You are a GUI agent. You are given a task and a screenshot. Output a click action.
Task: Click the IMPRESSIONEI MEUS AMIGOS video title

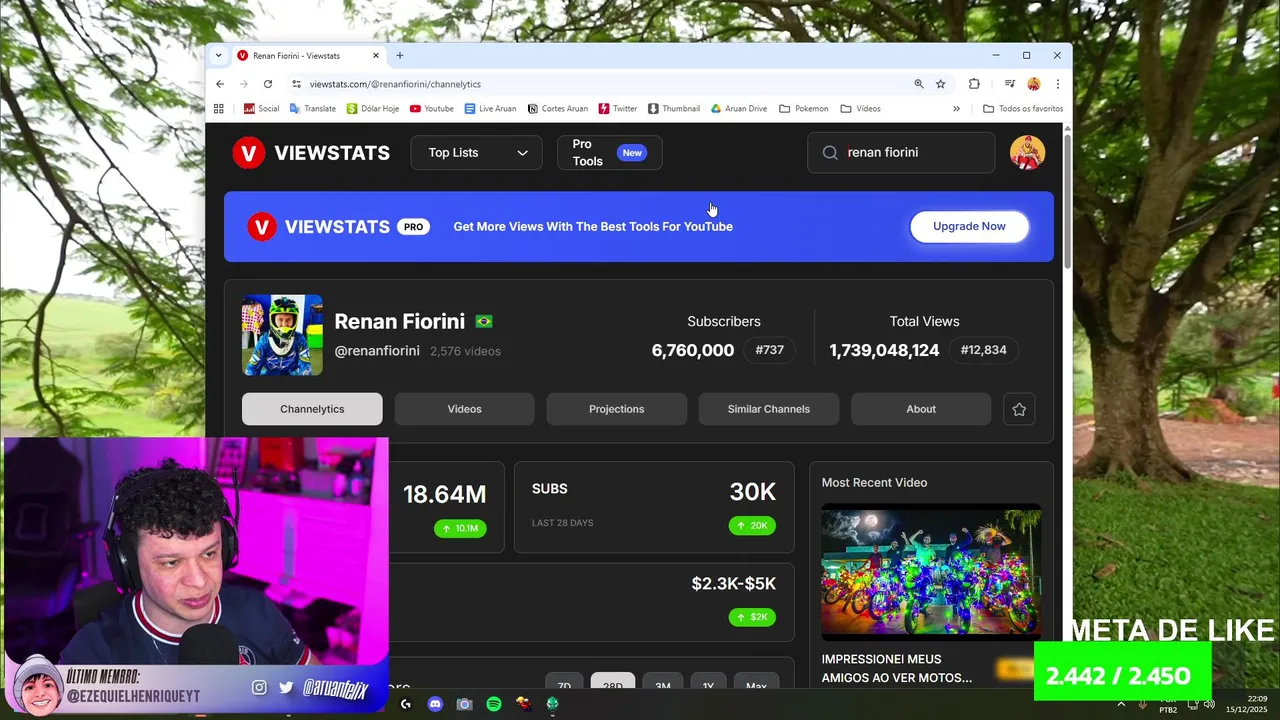pyautogui.click(x=897, y=668)
